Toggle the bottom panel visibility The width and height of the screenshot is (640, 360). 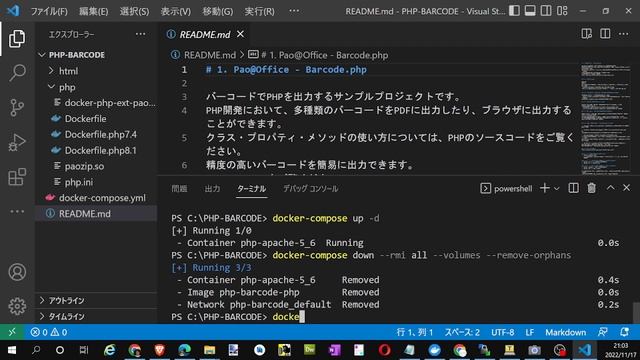point(530,11)
